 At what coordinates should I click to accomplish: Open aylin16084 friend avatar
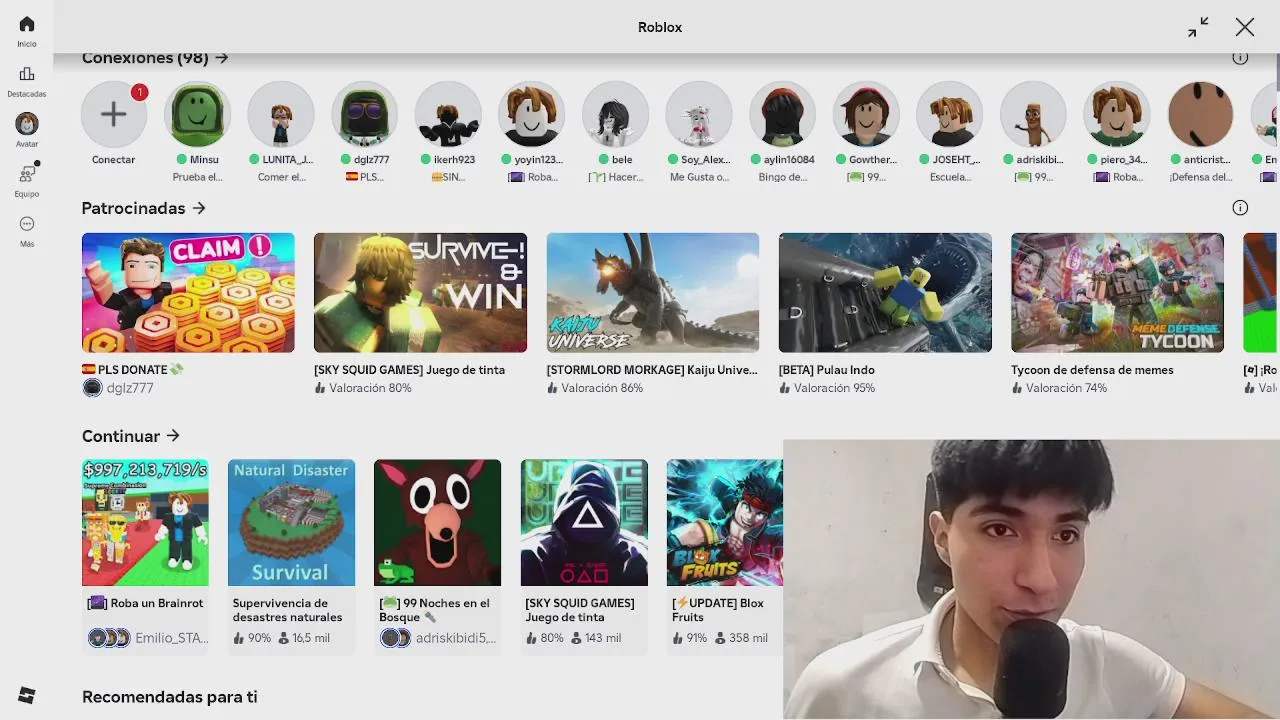(x=782, y=114)
